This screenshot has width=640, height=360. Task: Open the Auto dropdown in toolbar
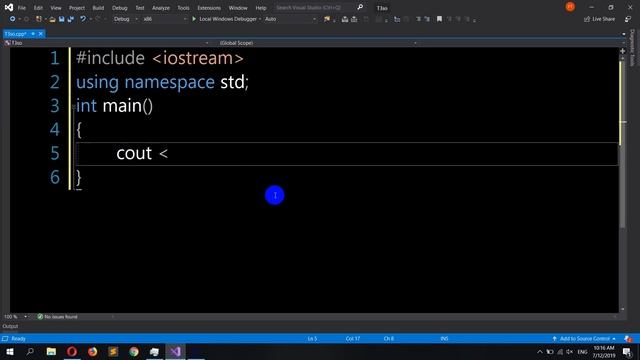290,19
